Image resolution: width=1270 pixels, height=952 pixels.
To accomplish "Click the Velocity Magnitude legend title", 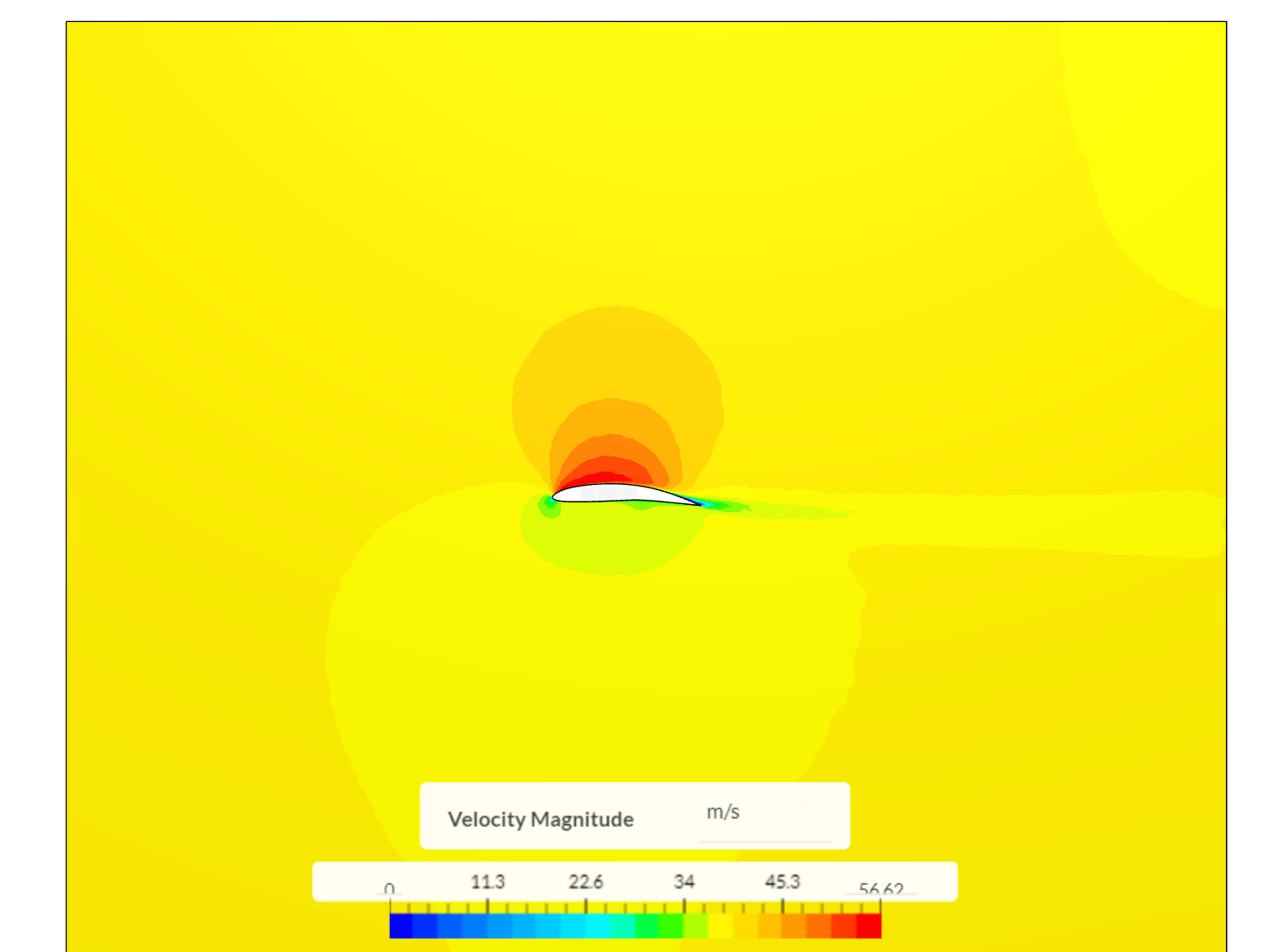I will [541, 820].
